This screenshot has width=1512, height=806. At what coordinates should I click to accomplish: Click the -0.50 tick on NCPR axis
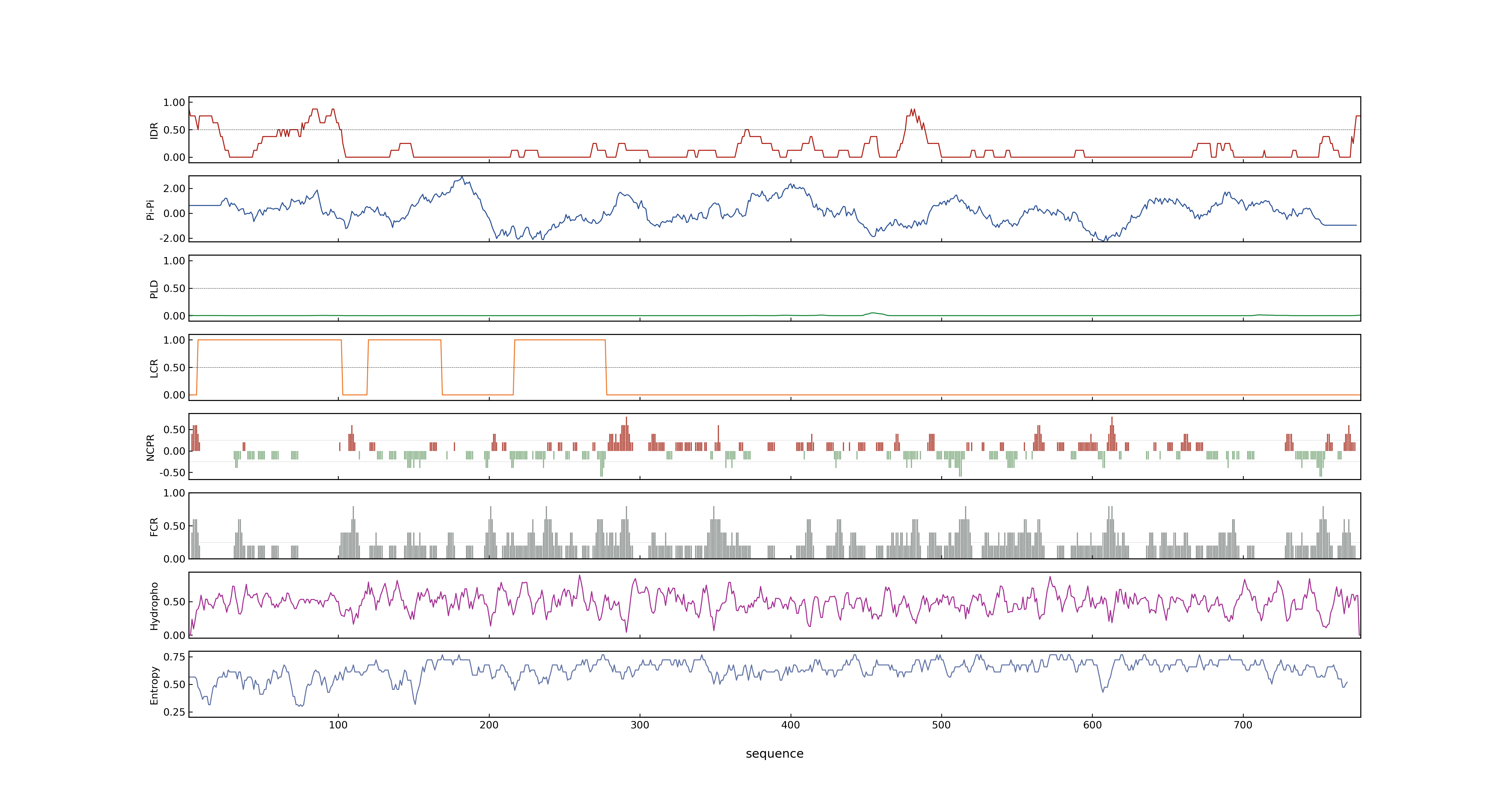tap(172, 472)
